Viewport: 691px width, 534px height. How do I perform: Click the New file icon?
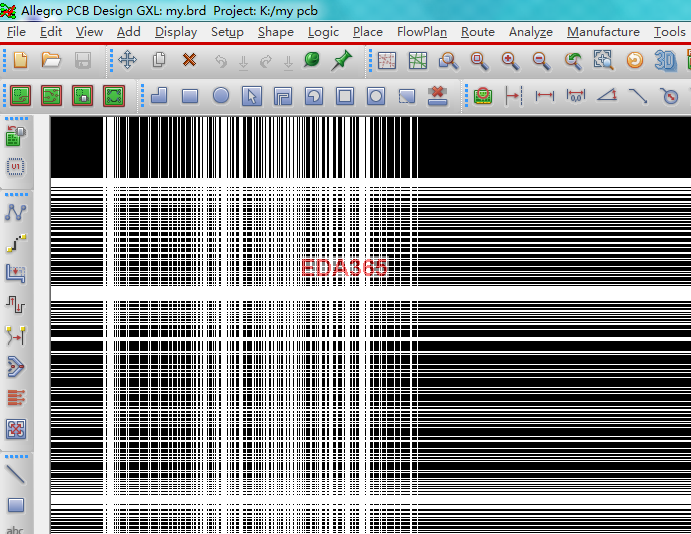coord(20,60)
